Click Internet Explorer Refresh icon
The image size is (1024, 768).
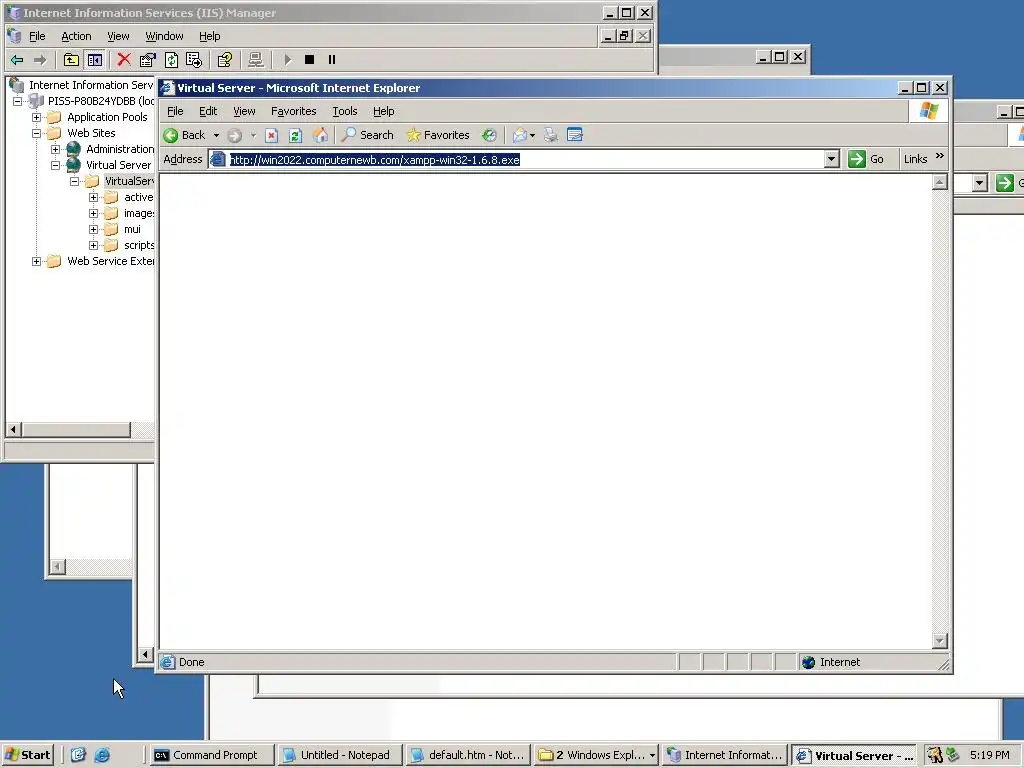tap(295, 136)
